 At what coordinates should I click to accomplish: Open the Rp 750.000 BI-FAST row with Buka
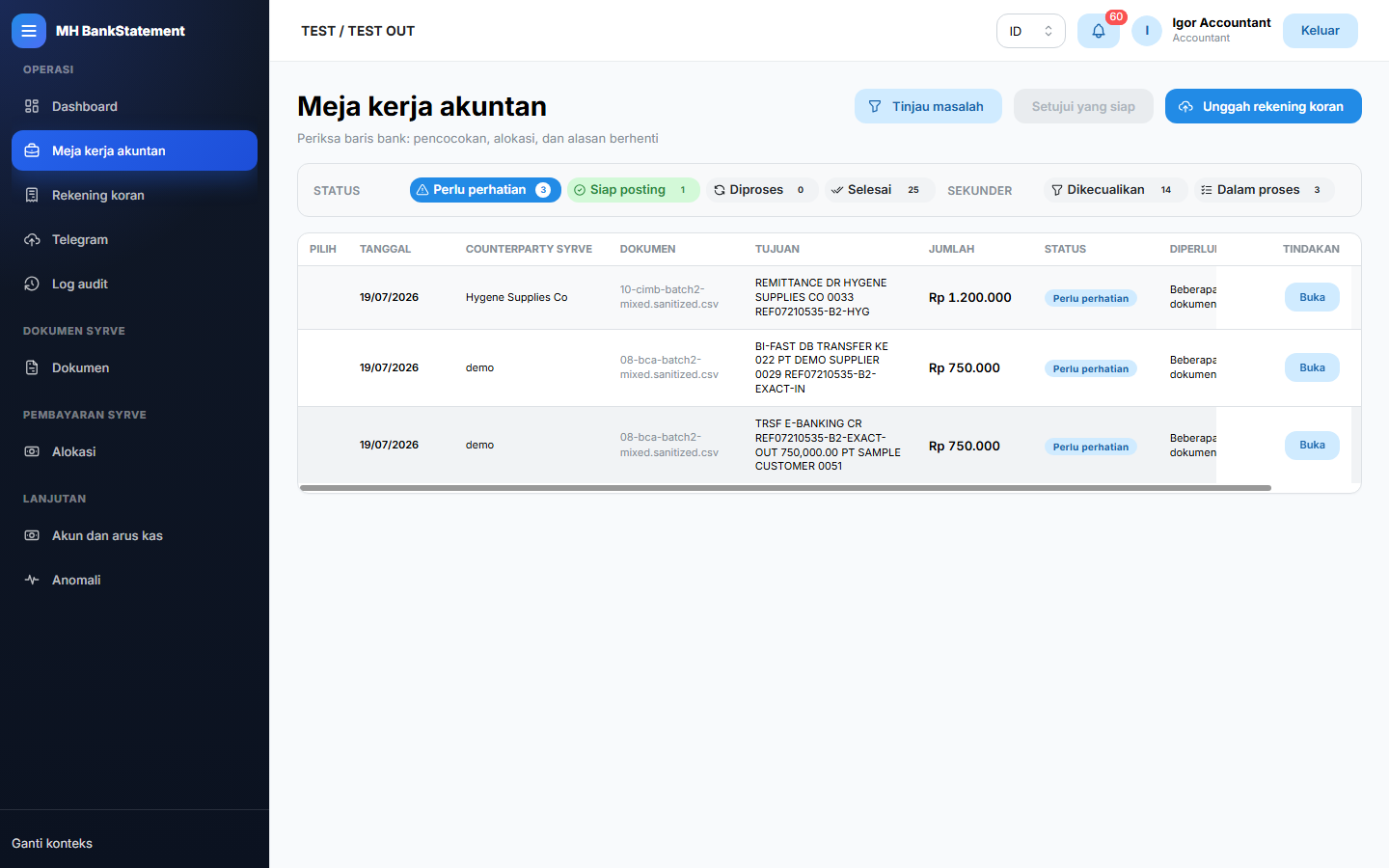tap(1312, 367)
